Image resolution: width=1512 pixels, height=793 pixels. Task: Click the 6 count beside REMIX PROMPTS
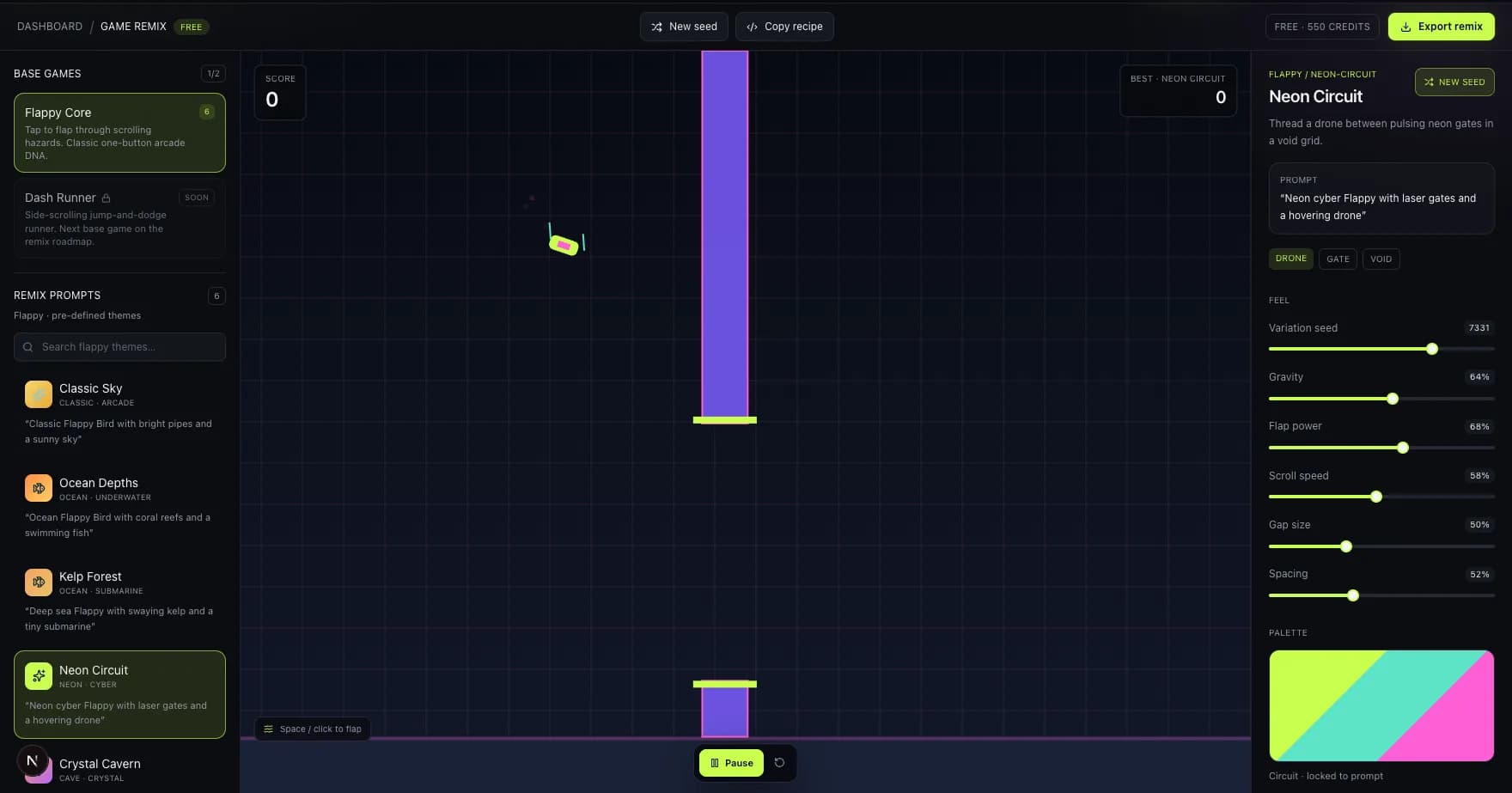click(x=216, y=296)
